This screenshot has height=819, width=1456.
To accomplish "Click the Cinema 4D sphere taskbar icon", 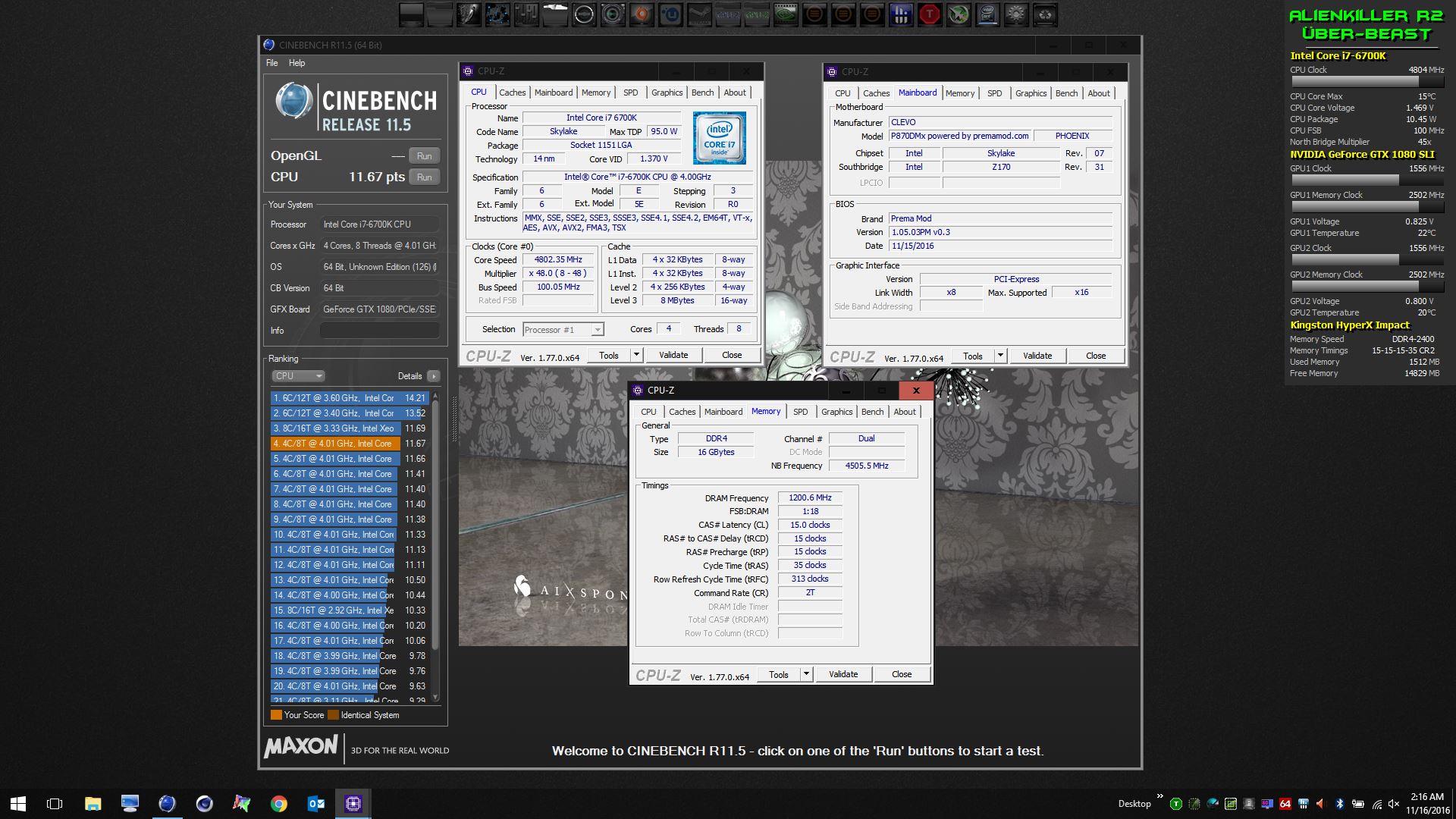I will pos(204,804).
